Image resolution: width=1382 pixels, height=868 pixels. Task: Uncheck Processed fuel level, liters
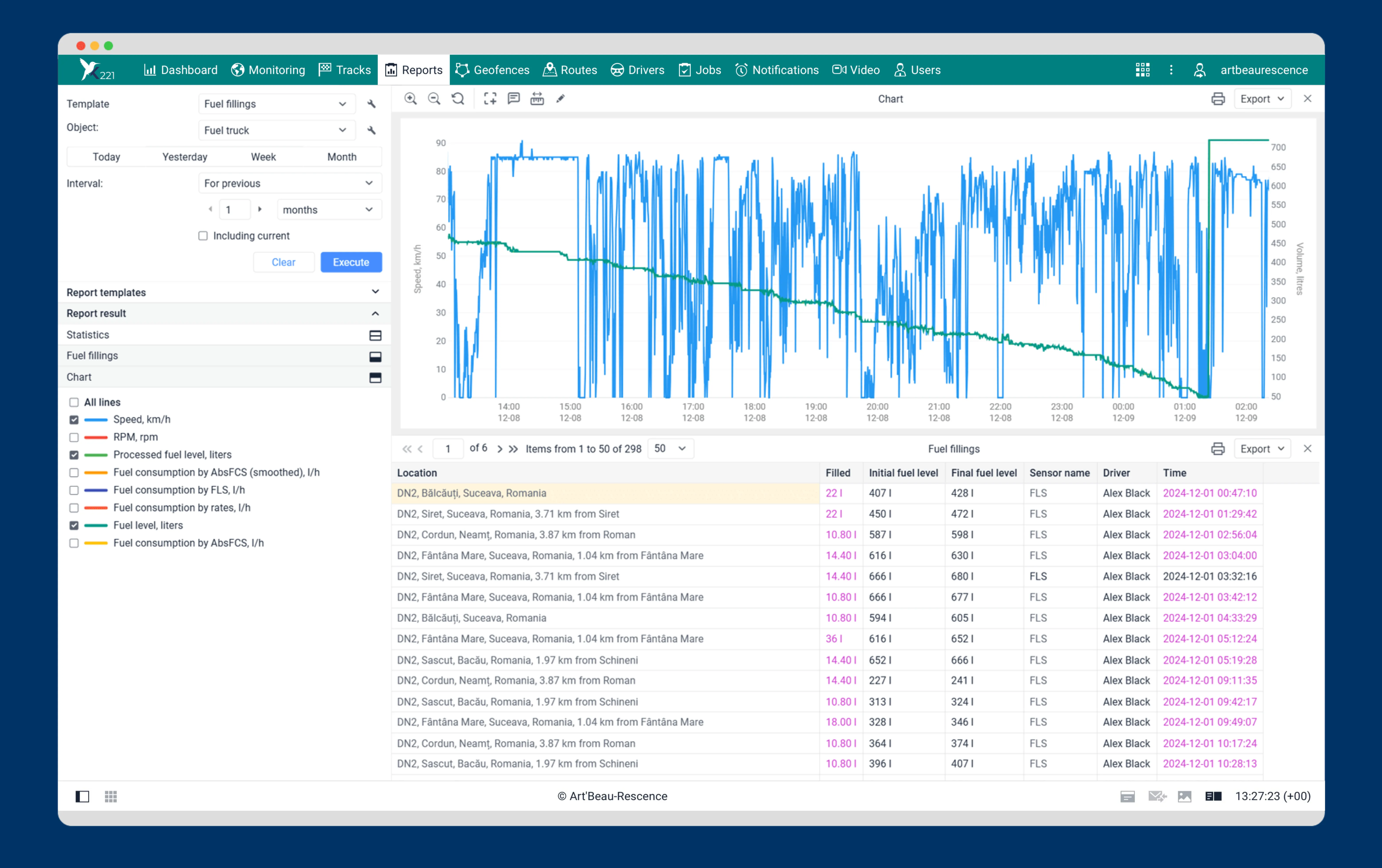tap(74, 455)
